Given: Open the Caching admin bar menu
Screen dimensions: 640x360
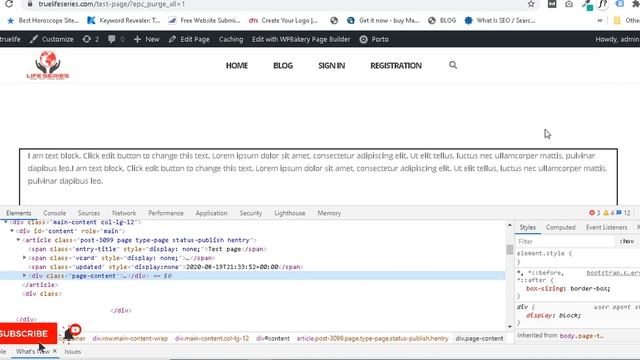Looking at the screenshot, I should [x=231, y=39].
